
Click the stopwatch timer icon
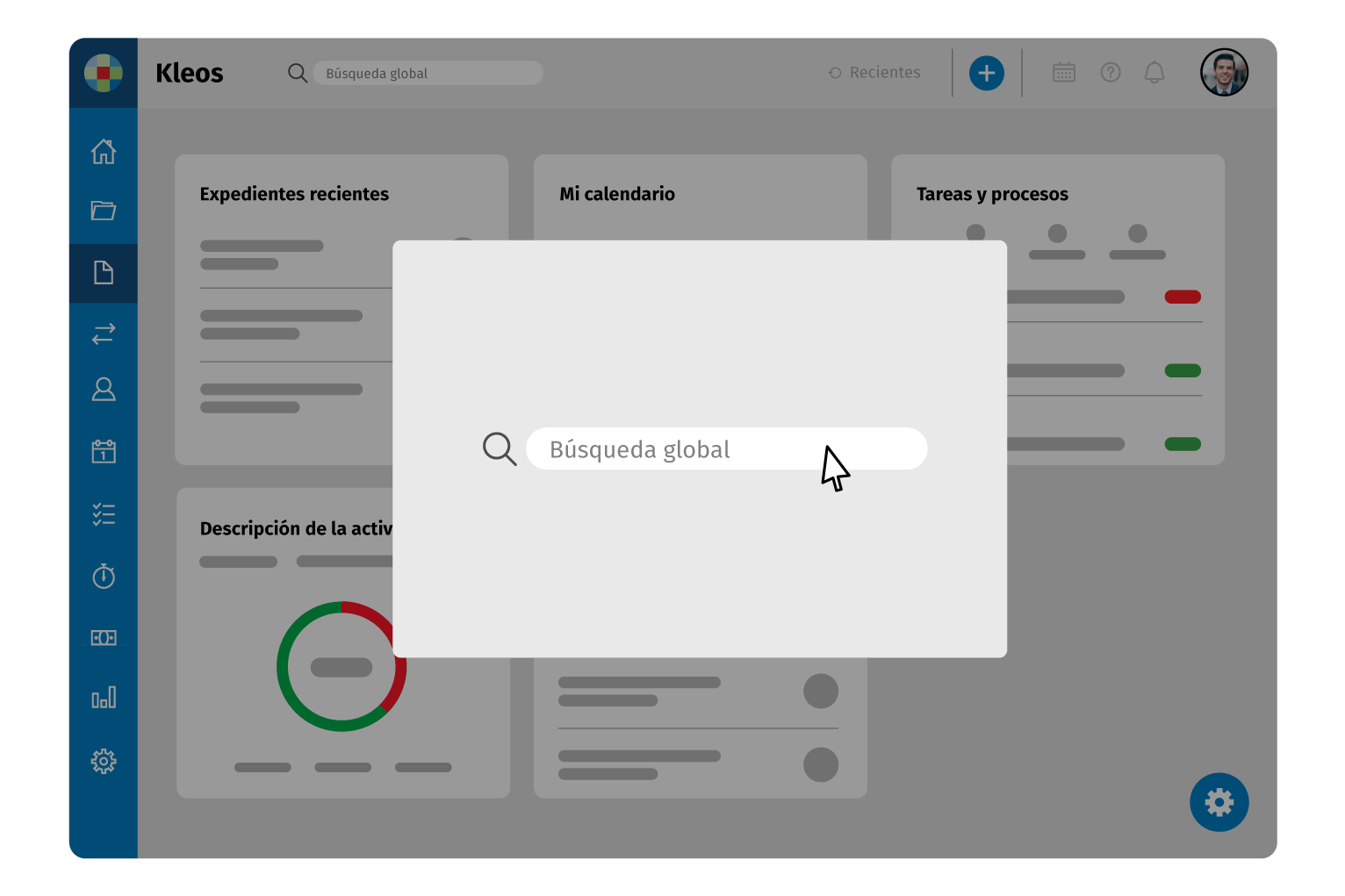coord(104,576)
